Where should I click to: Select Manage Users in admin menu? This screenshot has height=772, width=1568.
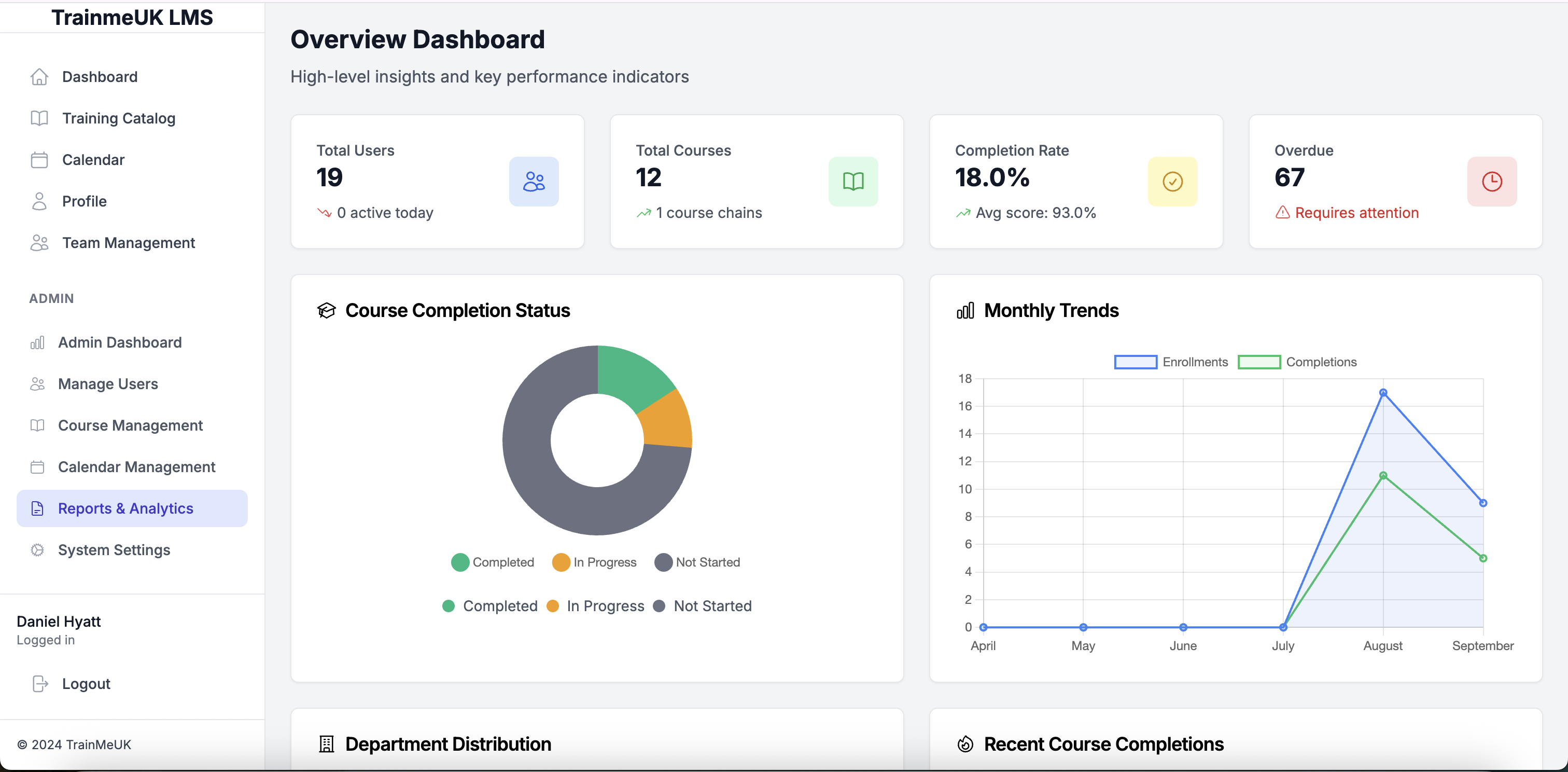[x=132, y=383]
